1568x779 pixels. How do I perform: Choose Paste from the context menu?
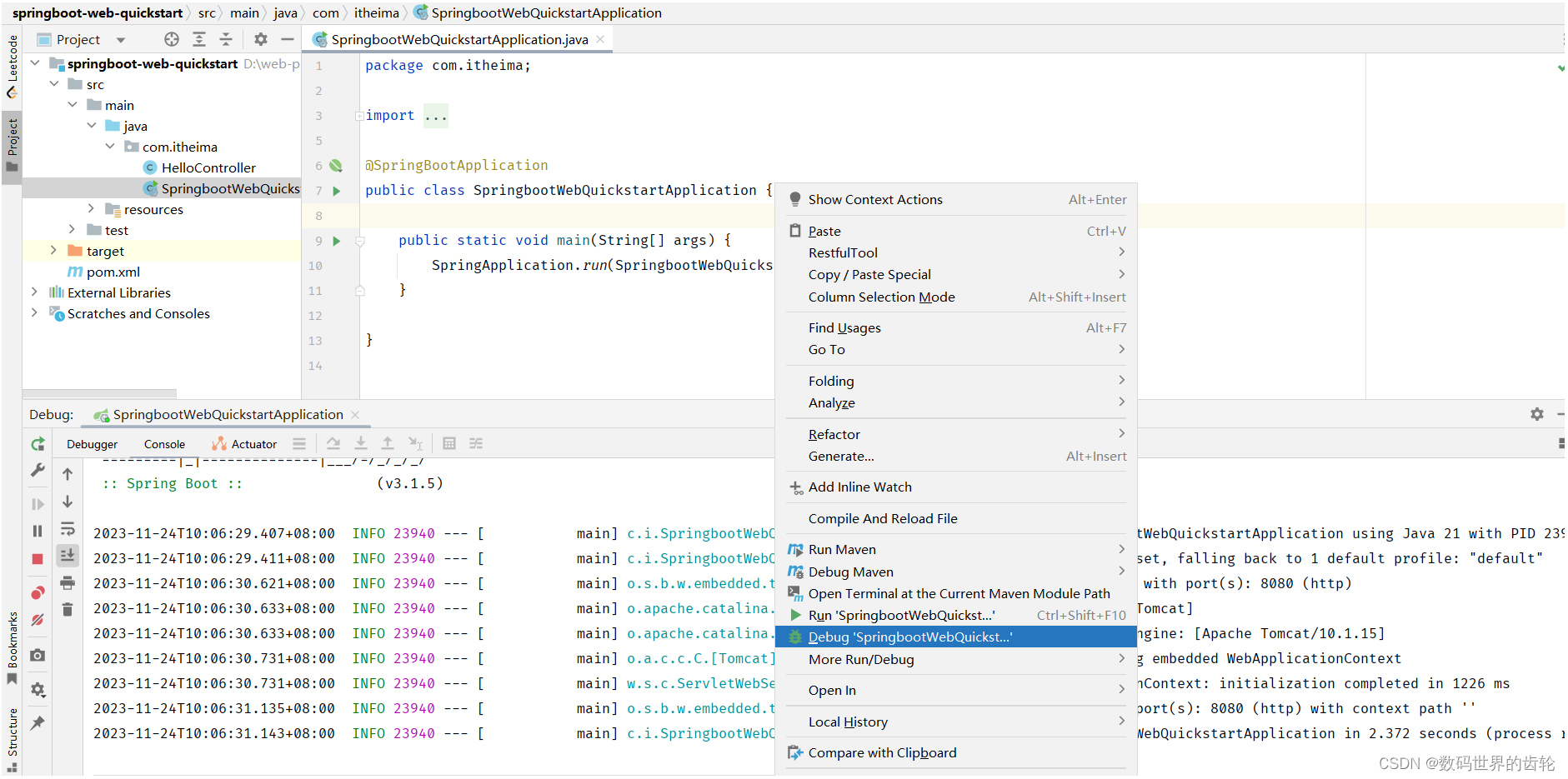click(956, 232)
